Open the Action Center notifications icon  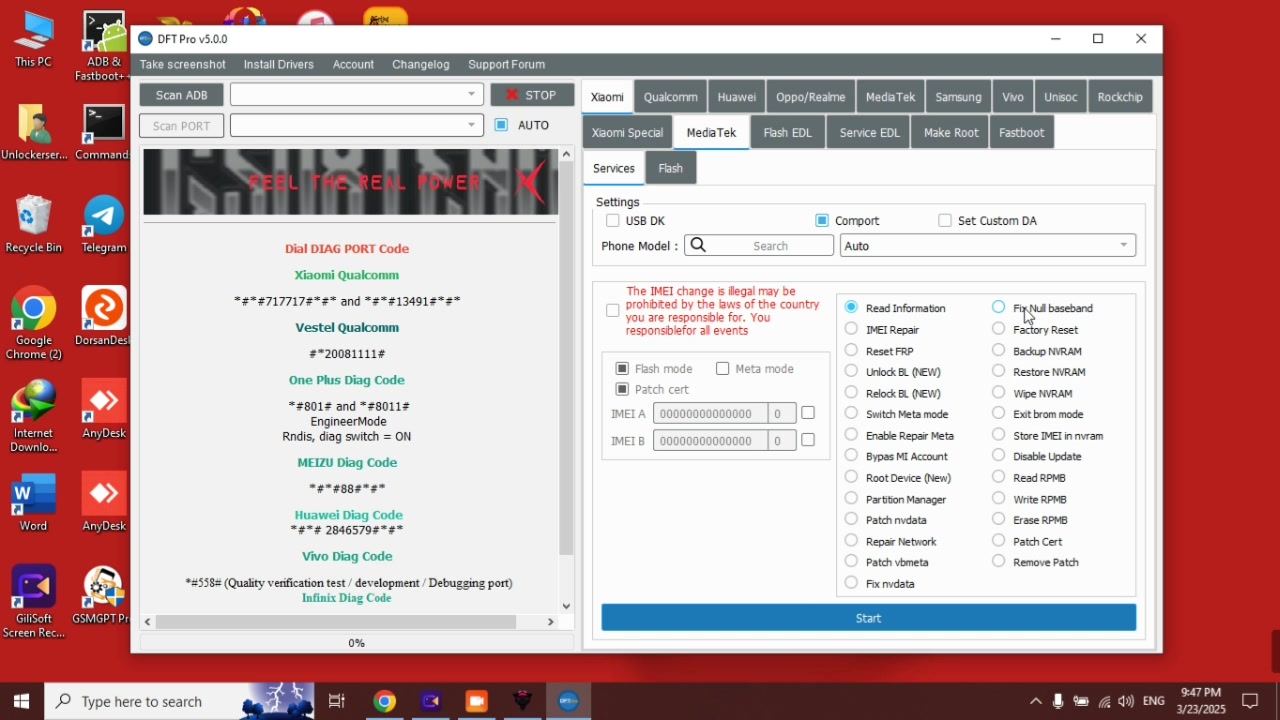coord(1250,701)
